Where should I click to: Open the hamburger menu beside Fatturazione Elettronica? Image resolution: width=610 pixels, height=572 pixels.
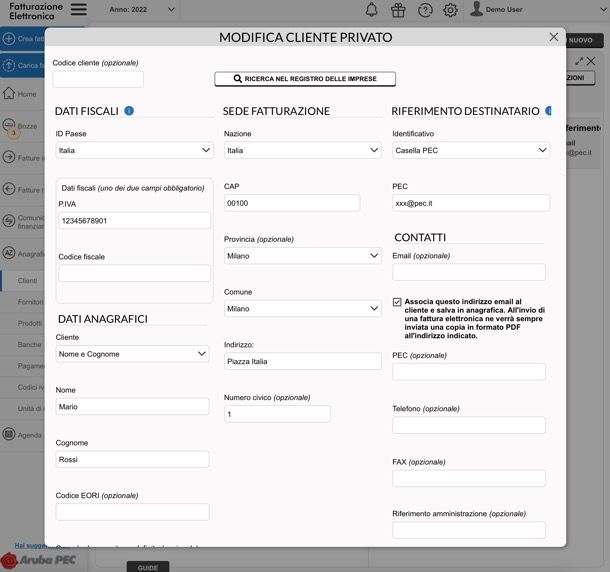(79, 9)
